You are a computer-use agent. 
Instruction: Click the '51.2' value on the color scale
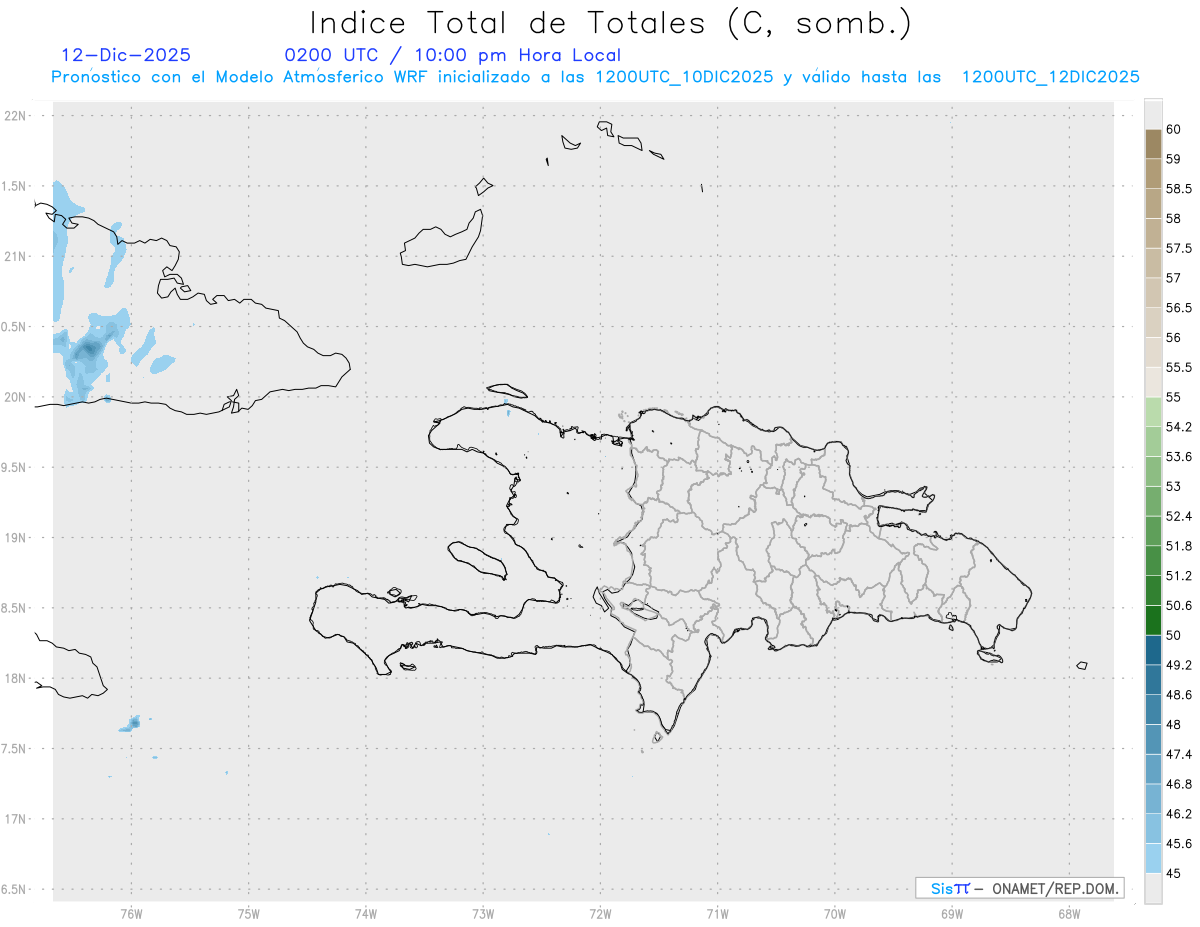[1178, 576]
